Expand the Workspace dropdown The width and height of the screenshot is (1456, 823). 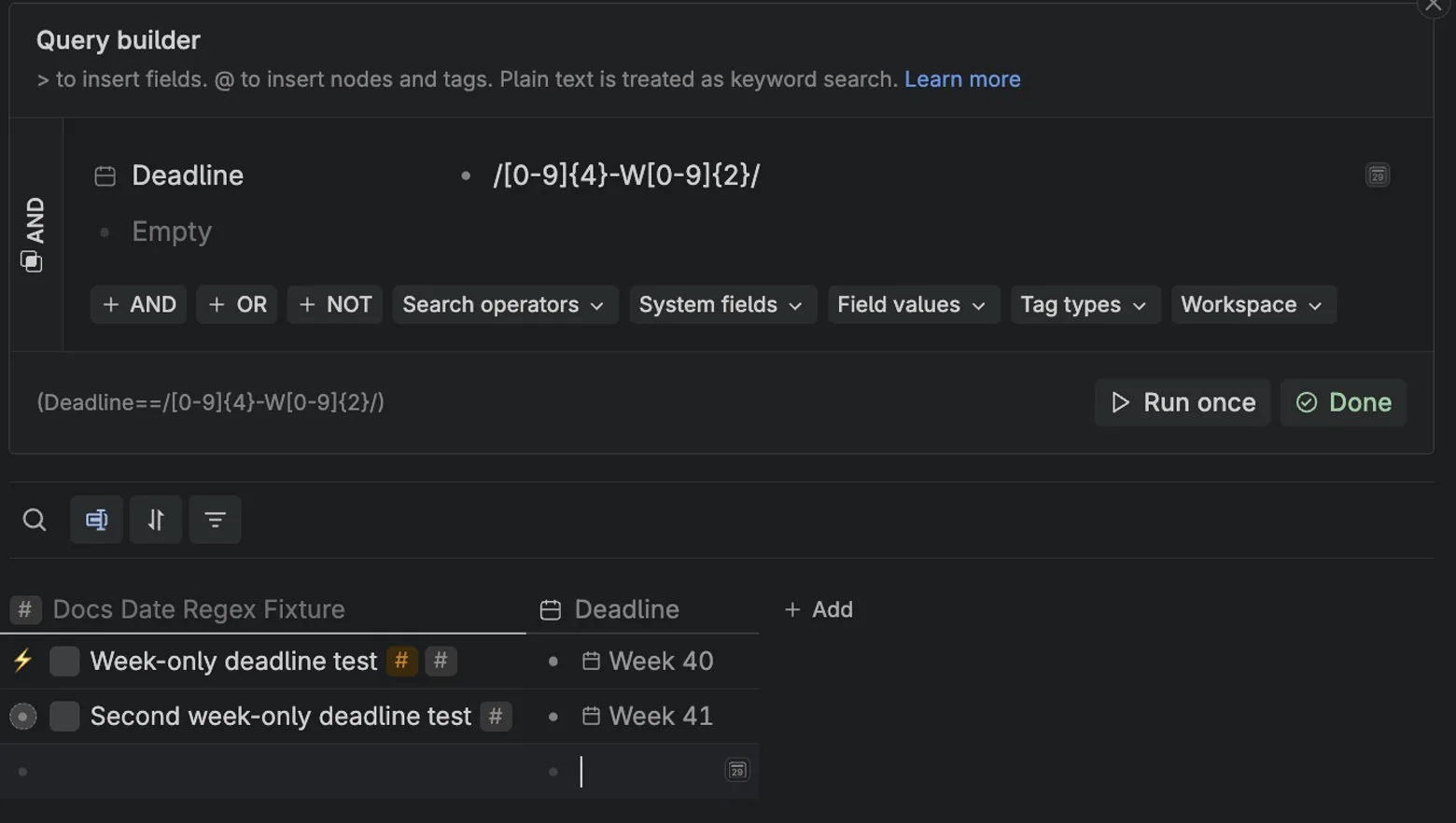(1253, 305)
